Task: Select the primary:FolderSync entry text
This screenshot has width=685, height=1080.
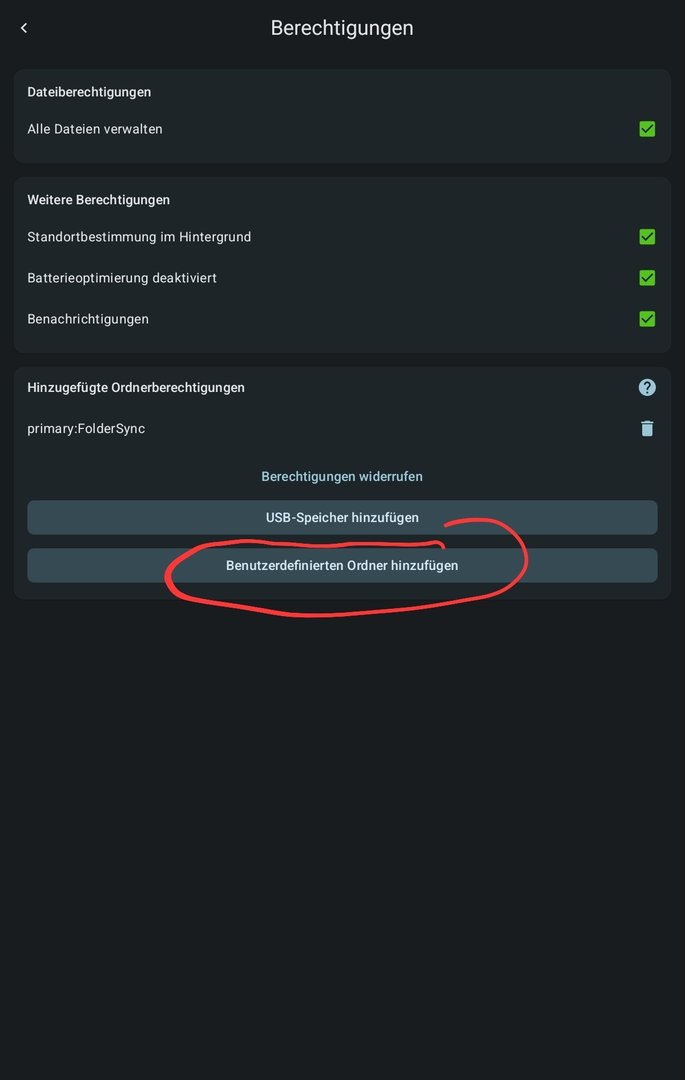Action: tap(86, 428)
